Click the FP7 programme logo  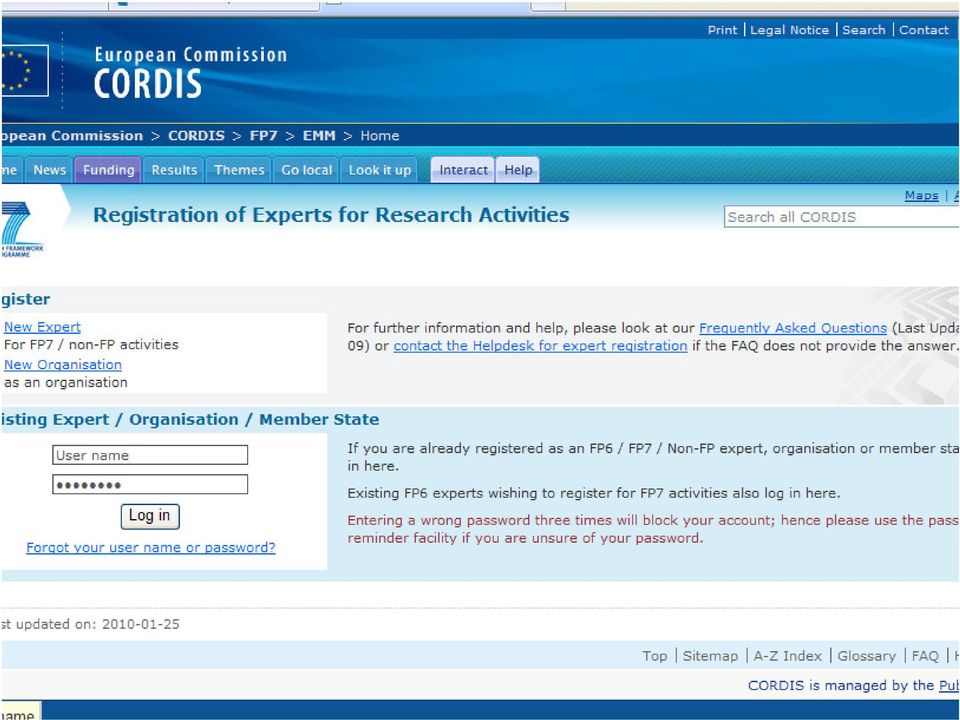pyautogui.click(x=22, y=229)
